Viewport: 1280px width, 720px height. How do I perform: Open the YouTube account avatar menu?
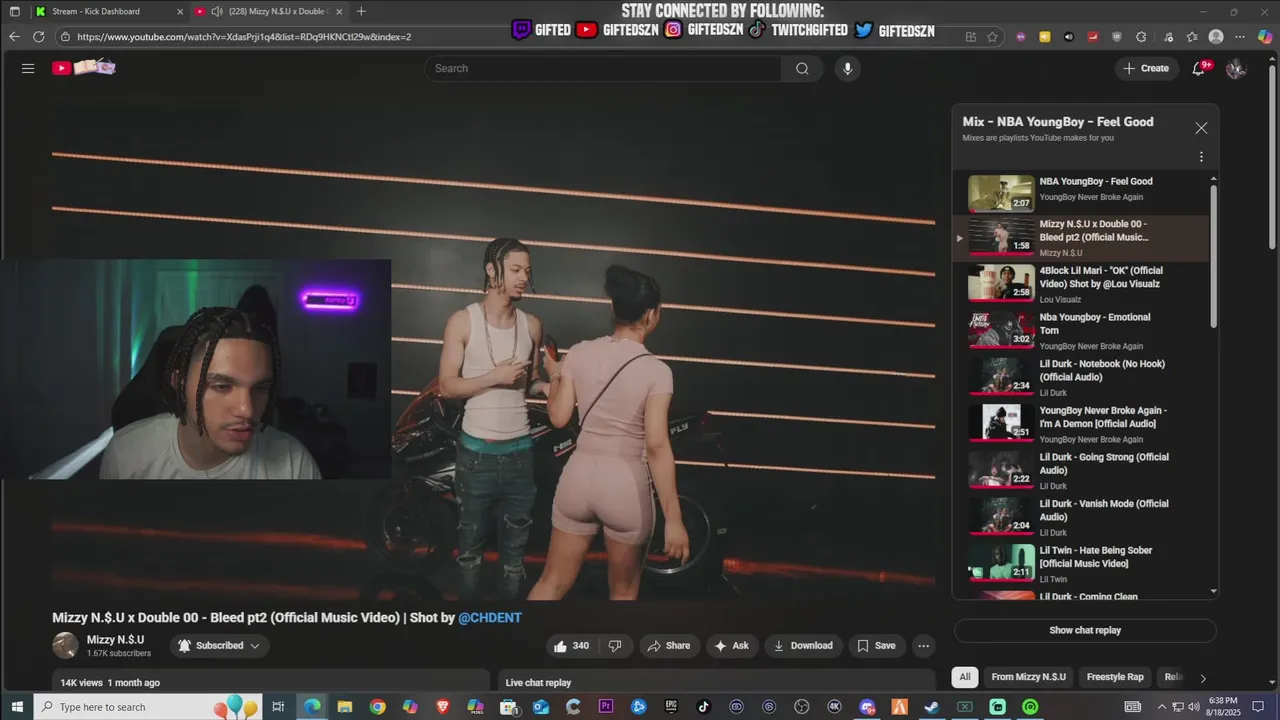coord(1236,68)
